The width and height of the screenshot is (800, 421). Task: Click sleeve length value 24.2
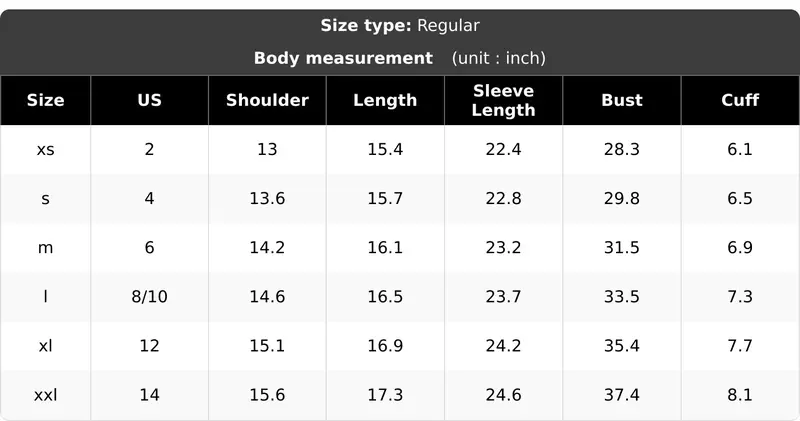pos(504,346)
